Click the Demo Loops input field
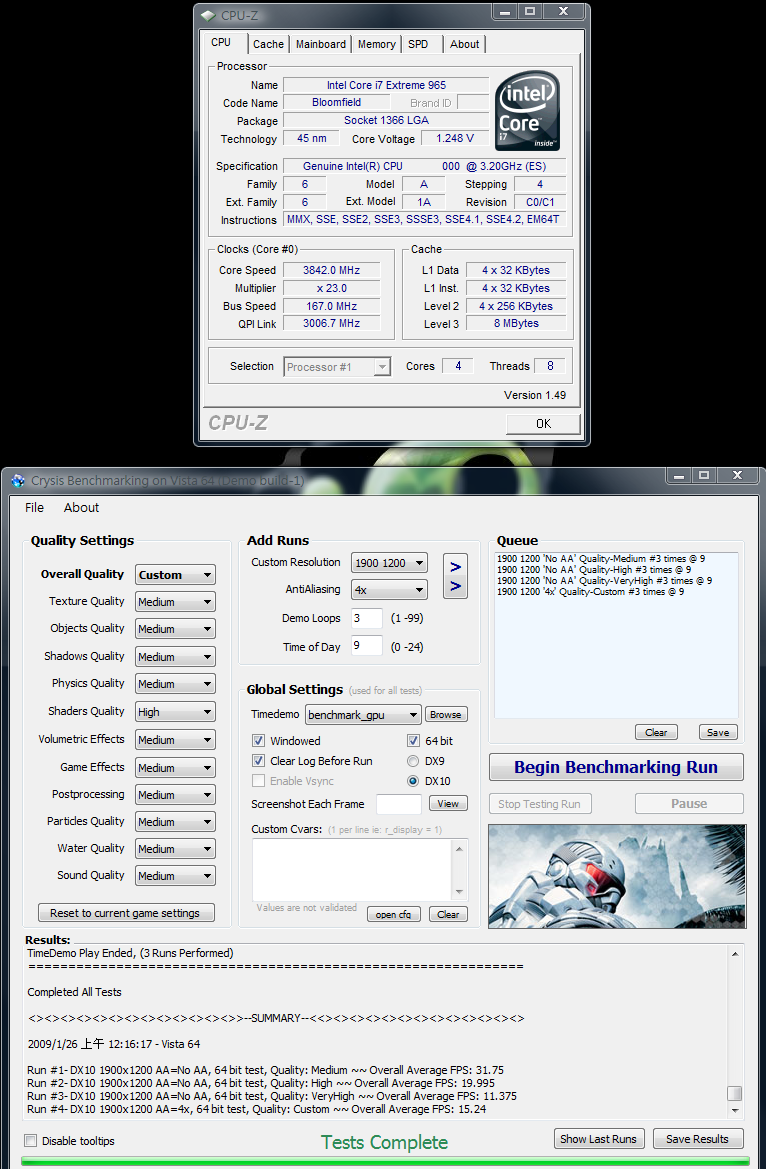The width and height of the screenshot is (766, 1169). pyautogui.click(x=366, y=619)
